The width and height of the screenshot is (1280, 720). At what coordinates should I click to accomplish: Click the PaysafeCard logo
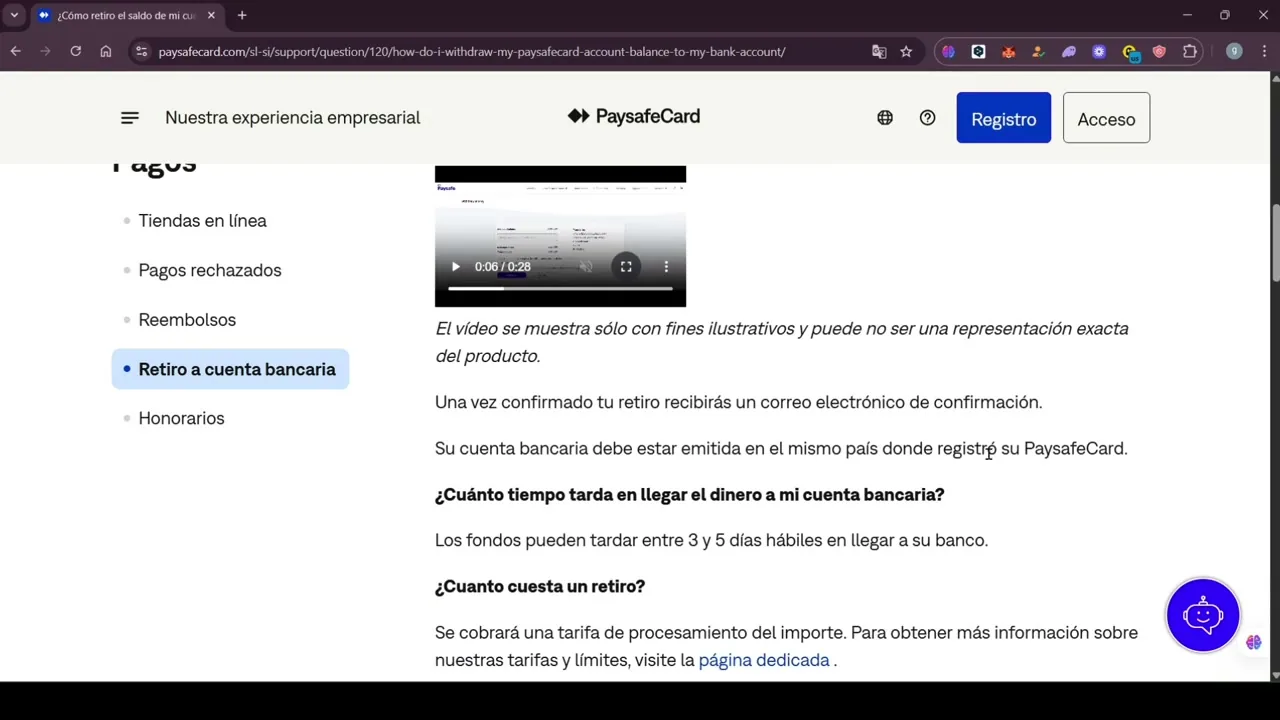634,117
